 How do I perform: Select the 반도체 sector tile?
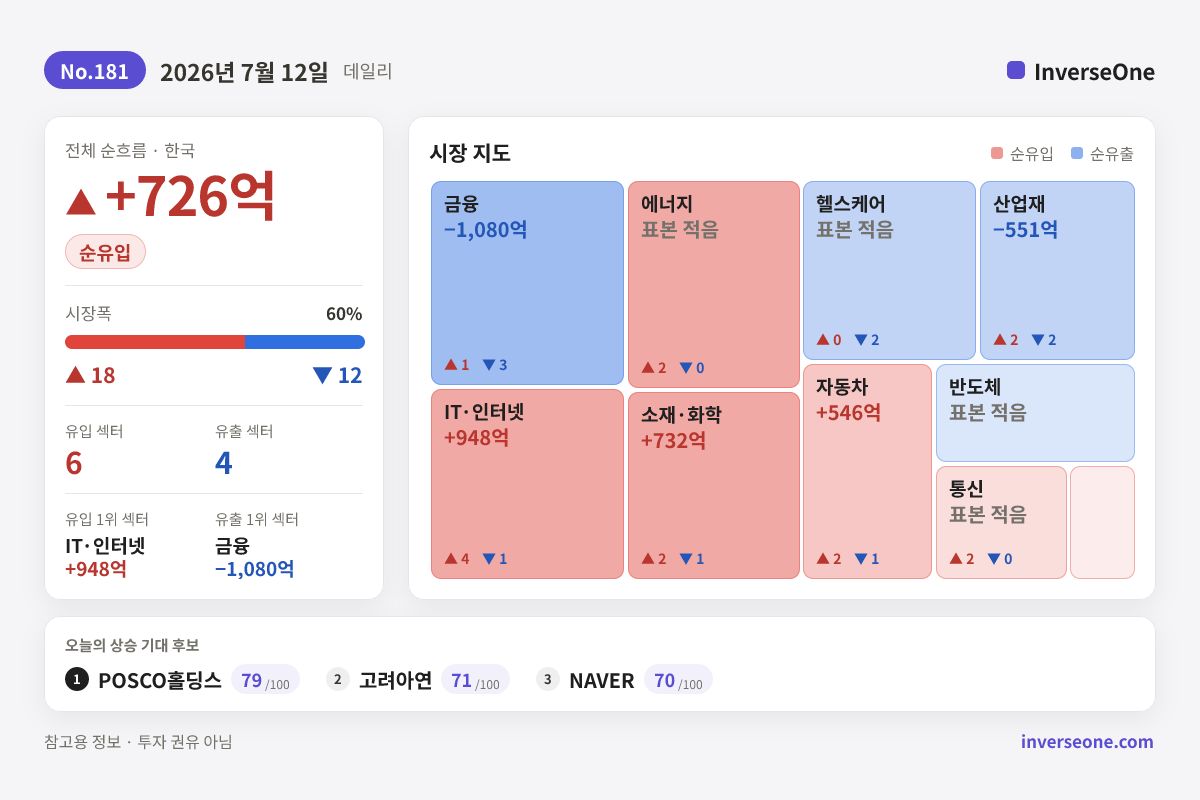[1035, 413]
